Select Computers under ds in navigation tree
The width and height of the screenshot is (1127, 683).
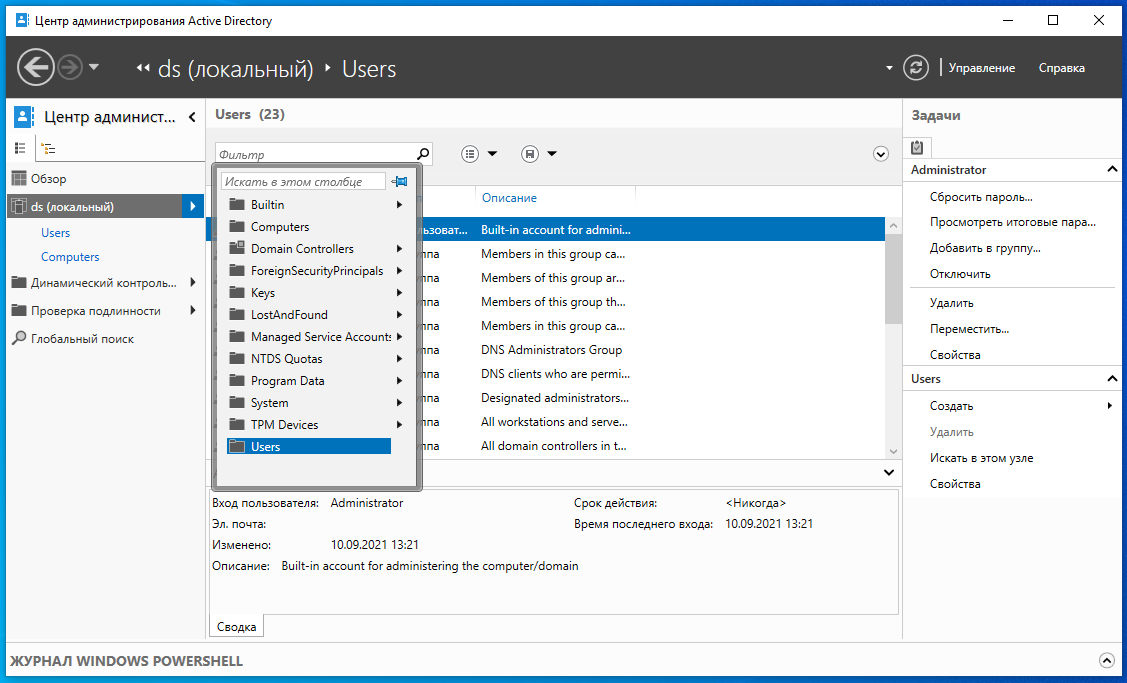pos(70,257)
